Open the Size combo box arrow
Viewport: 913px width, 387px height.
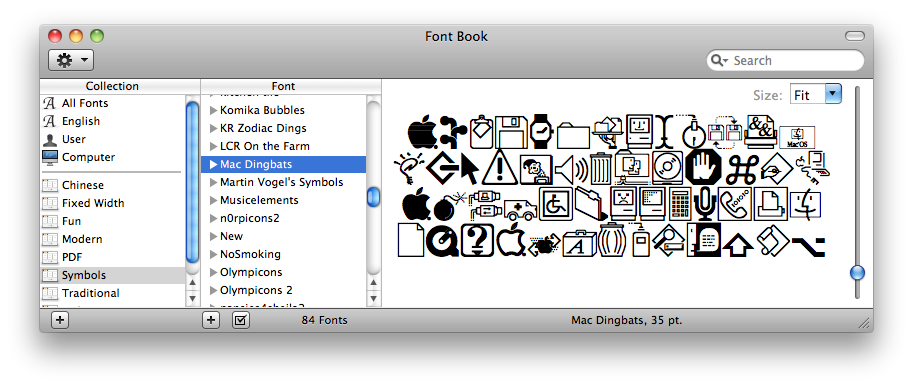pyautogui.click(x=833, y=94)
